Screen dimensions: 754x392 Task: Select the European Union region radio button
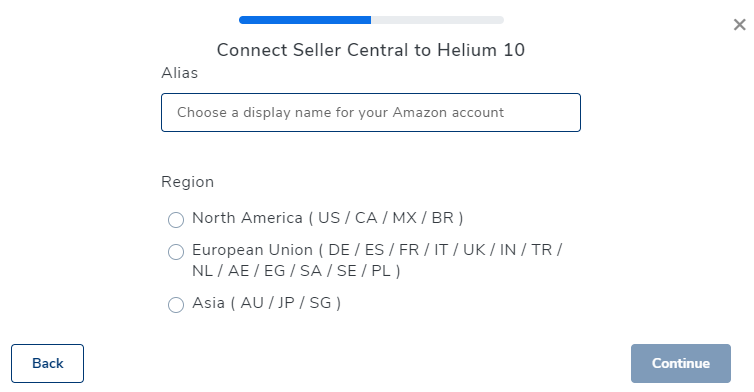point(176,252)
